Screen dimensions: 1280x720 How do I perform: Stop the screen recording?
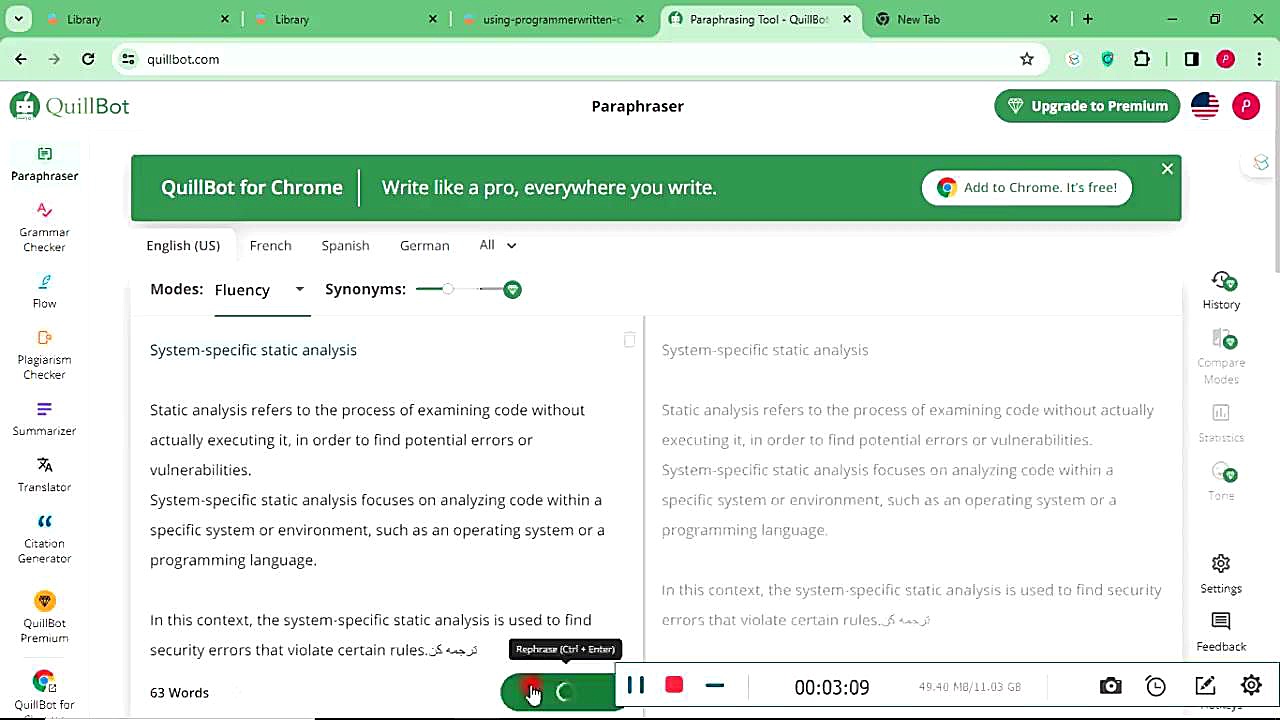(x=674, y=685)
